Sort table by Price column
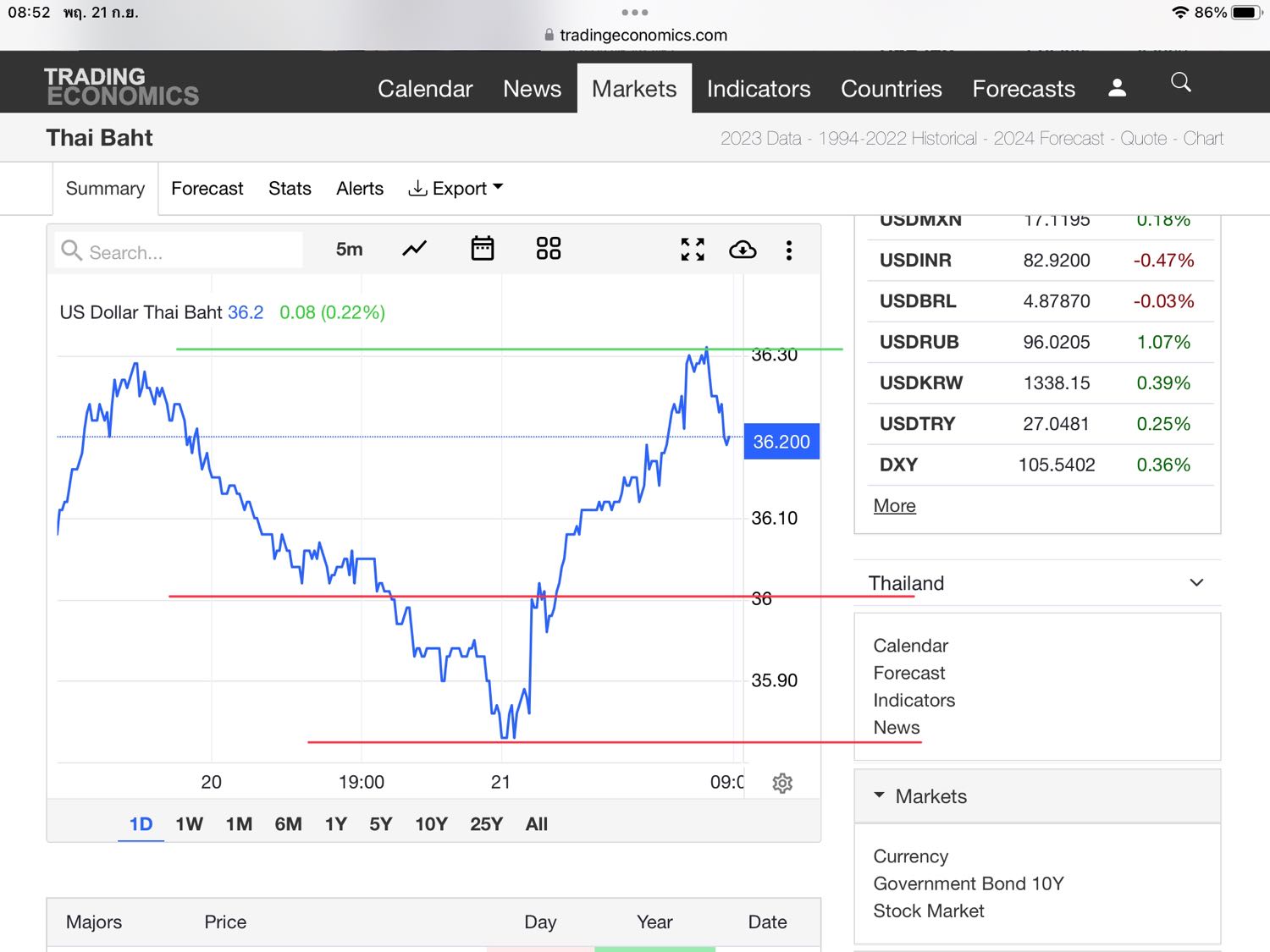Screen dimensions: 1270x952 [x=225, y=922]
